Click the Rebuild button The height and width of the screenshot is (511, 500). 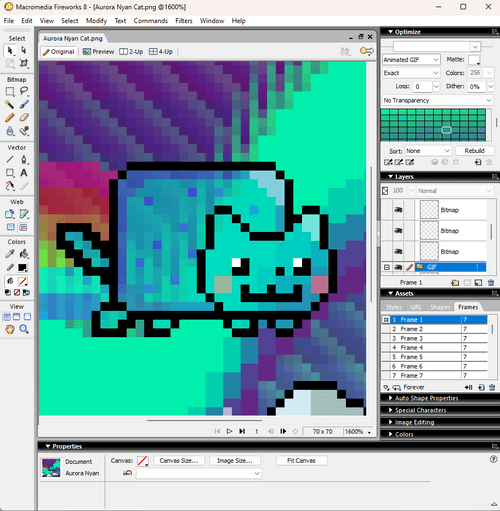pos(474,151)
